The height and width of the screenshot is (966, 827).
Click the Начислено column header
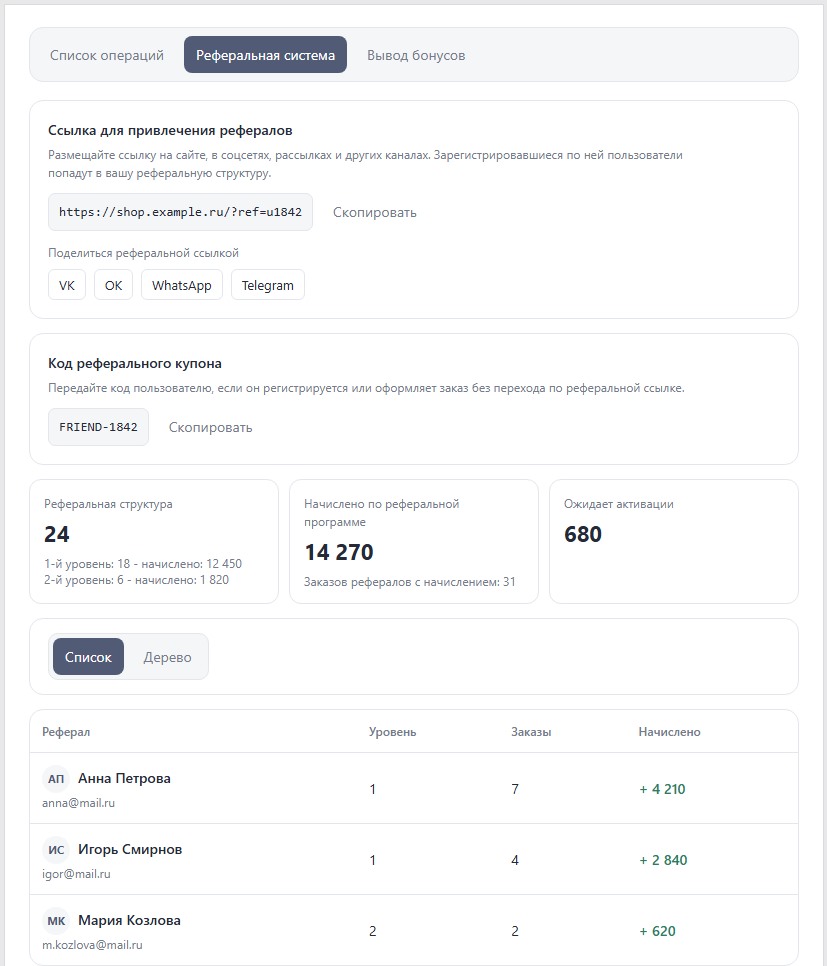tap(669, 732)
